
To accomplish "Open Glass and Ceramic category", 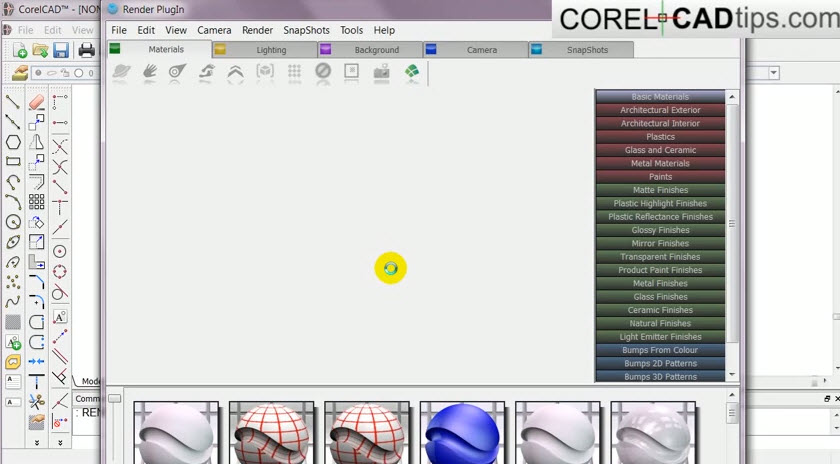I will click(660, 150).
